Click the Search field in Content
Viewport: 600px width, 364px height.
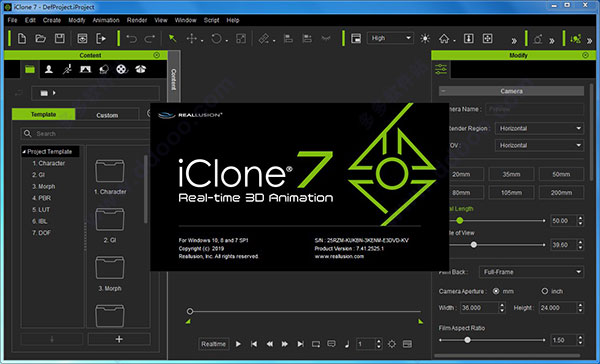[86, 134]
